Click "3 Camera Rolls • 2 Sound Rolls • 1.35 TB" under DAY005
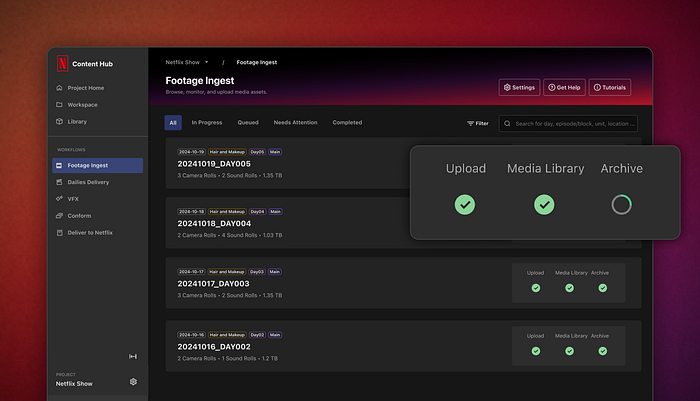Viewport: 700px width, 401px height. (x=229, y=175)
